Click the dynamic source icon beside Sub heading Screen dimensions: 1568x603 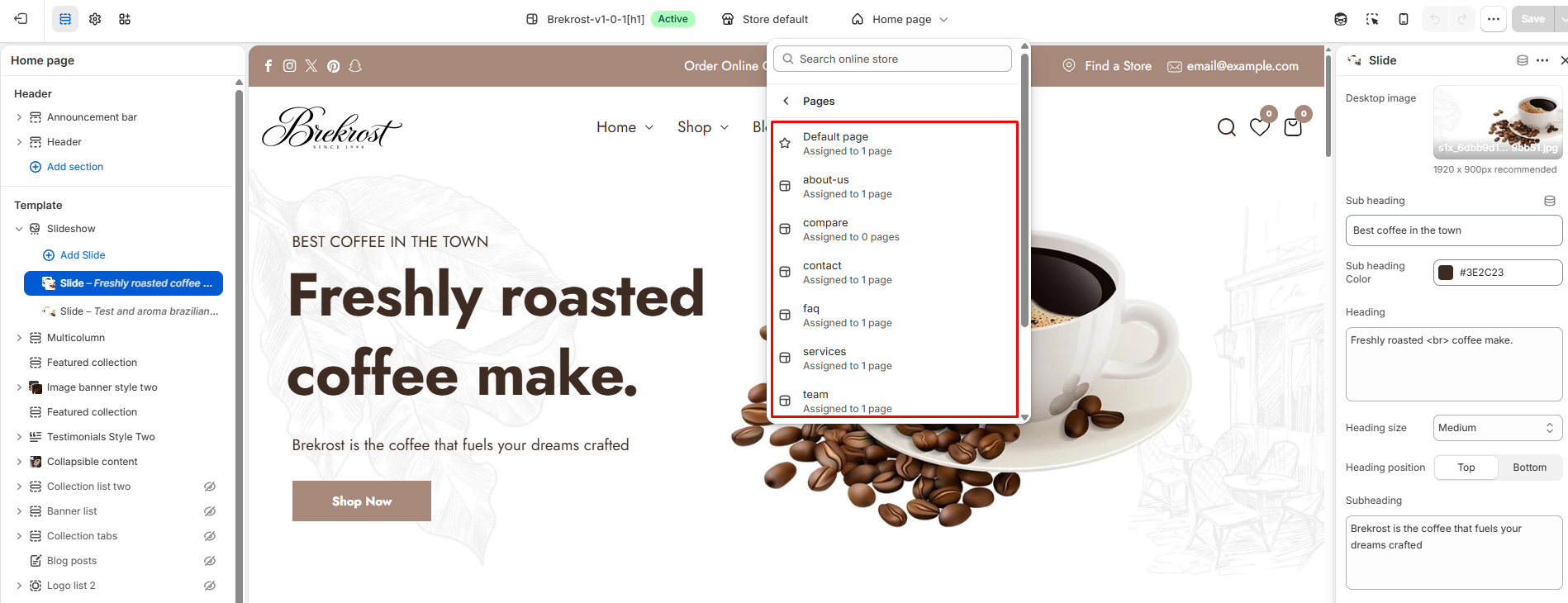click(x=1550, y=201)
